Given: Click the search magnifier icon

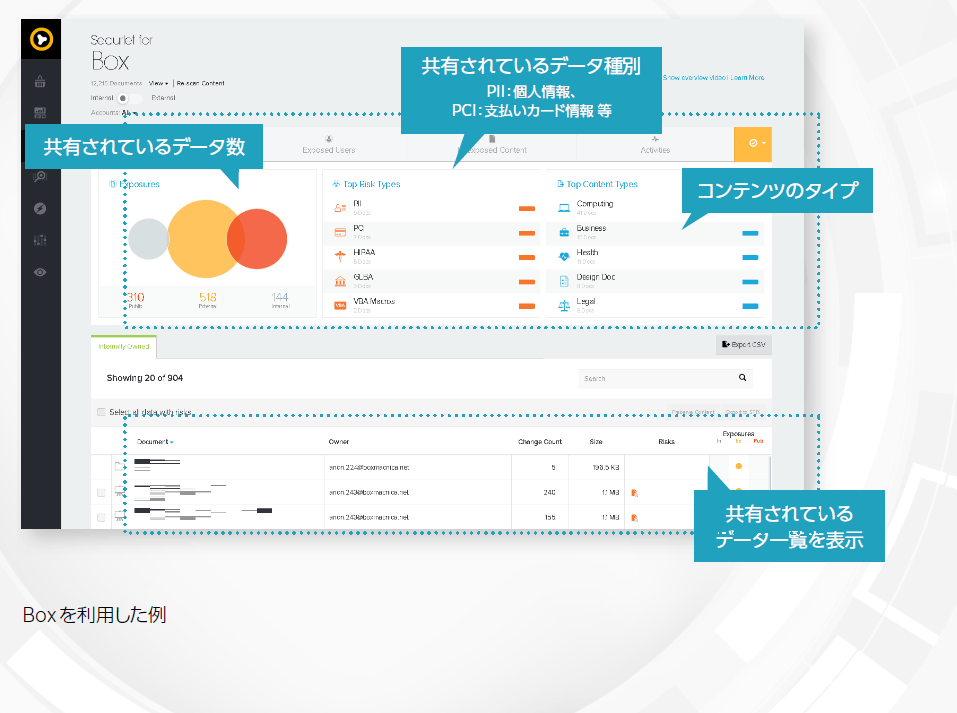Looking at the screenshot, I should click(x=742, y=378).
